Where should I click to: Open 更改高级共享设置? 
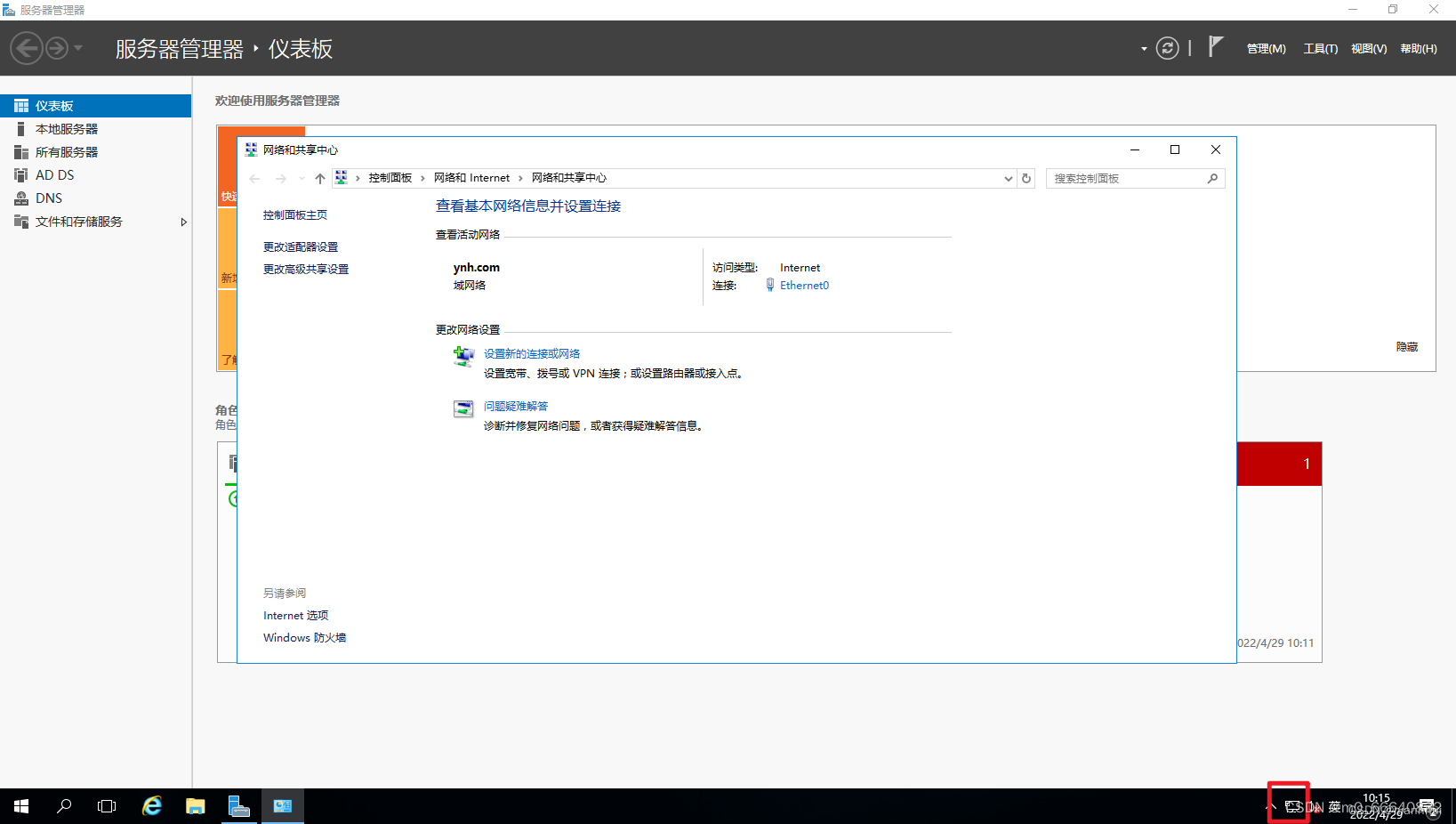(x=306, y=270)
